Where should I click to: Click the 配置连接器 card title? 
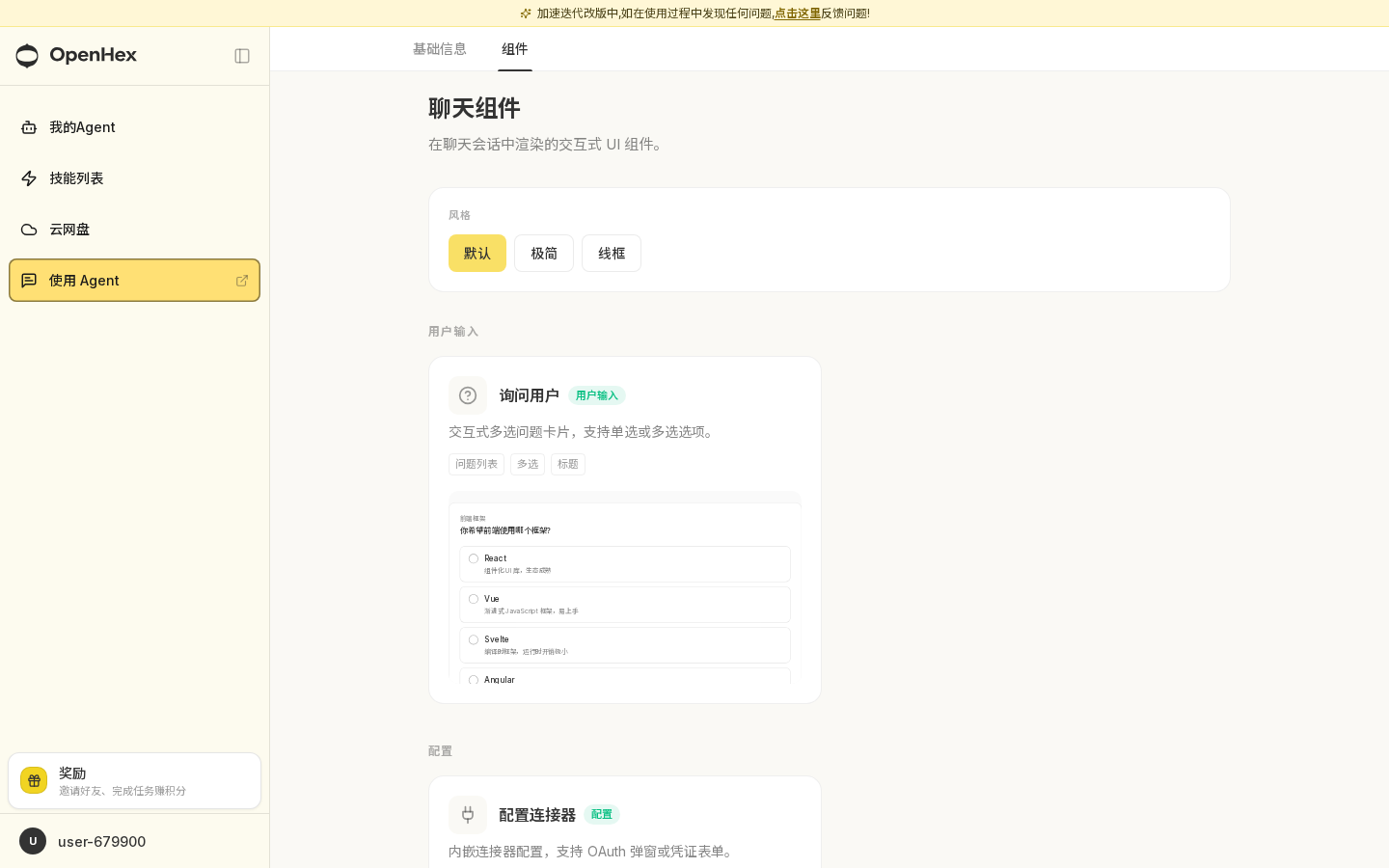[x=537, y=815]
